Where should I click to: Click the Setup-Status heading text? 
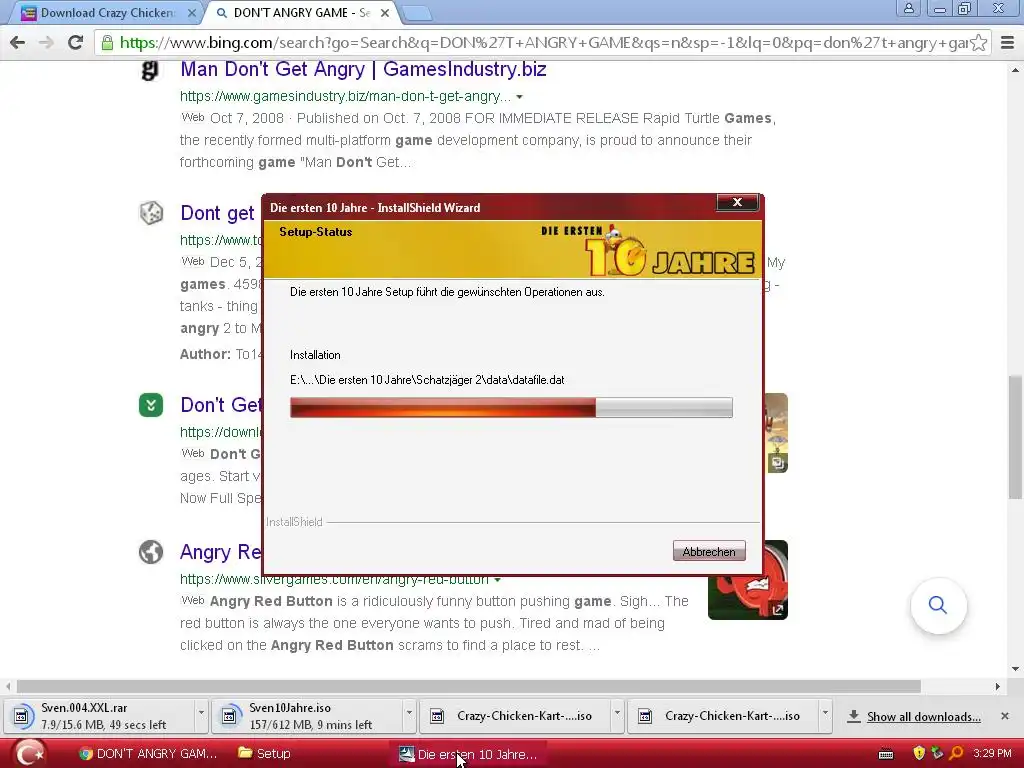coord(315,232)
